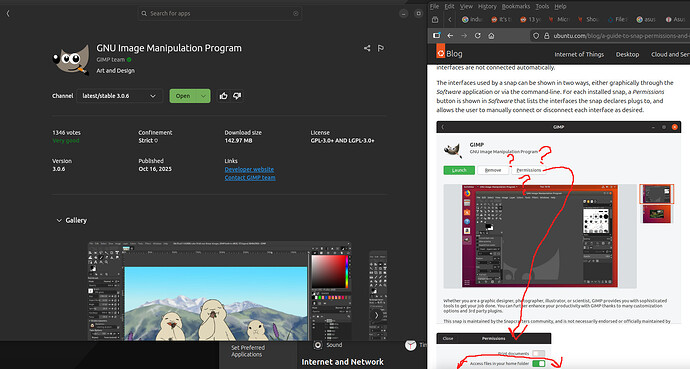Switch to the 'Indu' Firefox tab

pos(472,19)
